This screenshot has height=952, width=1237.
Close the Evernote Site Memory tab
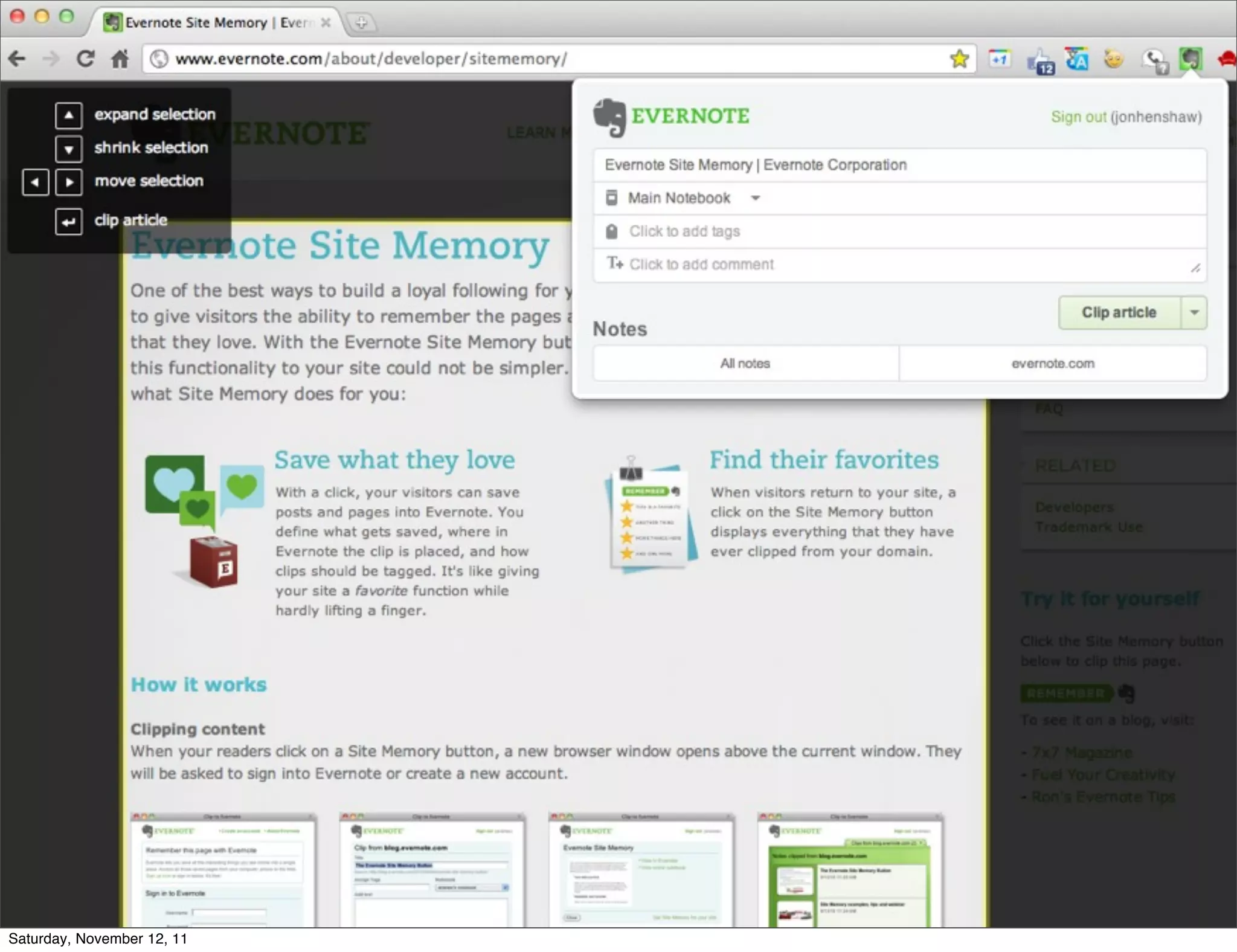326,22
